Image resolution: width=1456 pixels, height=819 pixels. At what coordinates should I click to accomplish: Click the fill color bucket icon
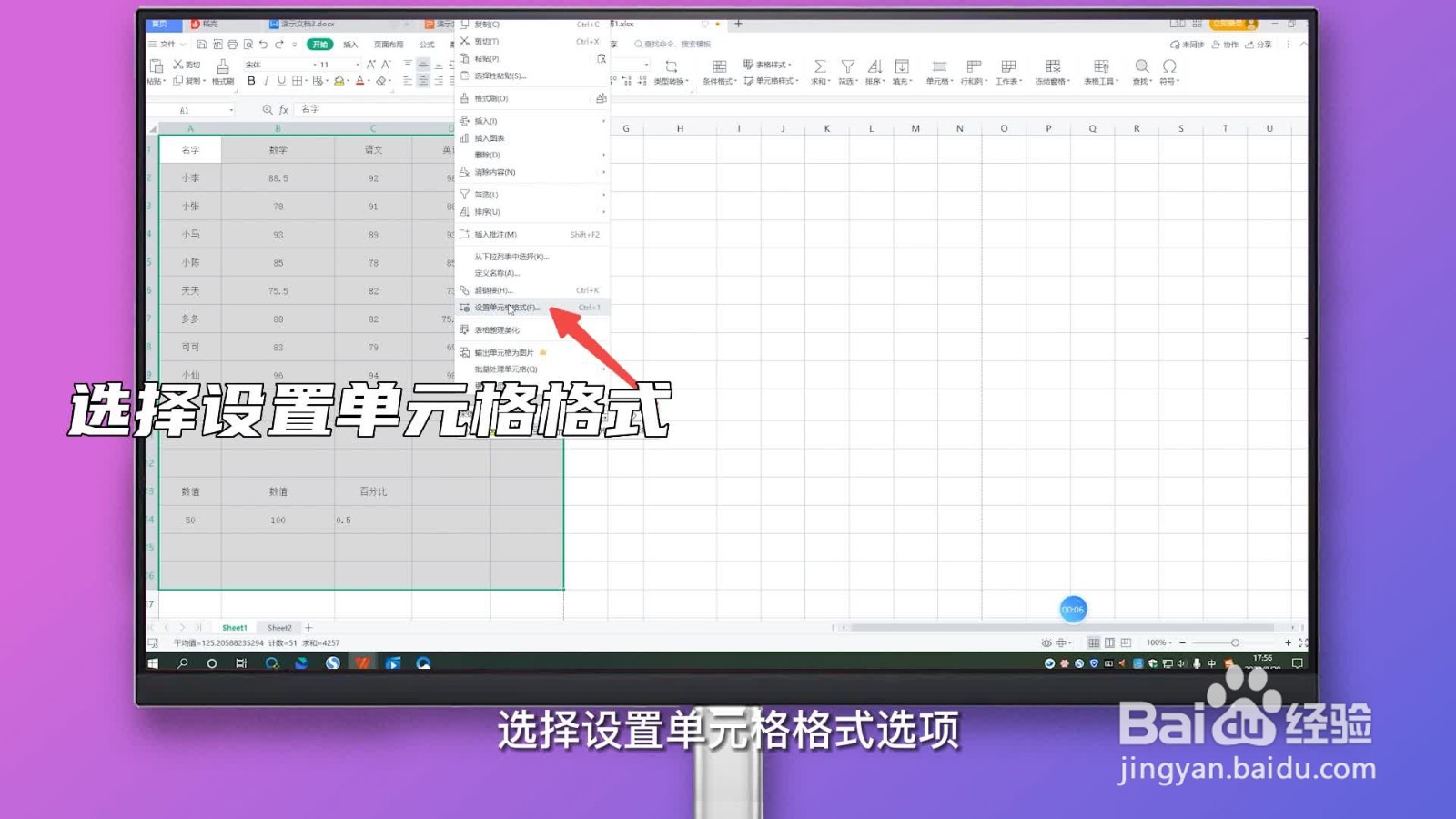coord(339,81)
